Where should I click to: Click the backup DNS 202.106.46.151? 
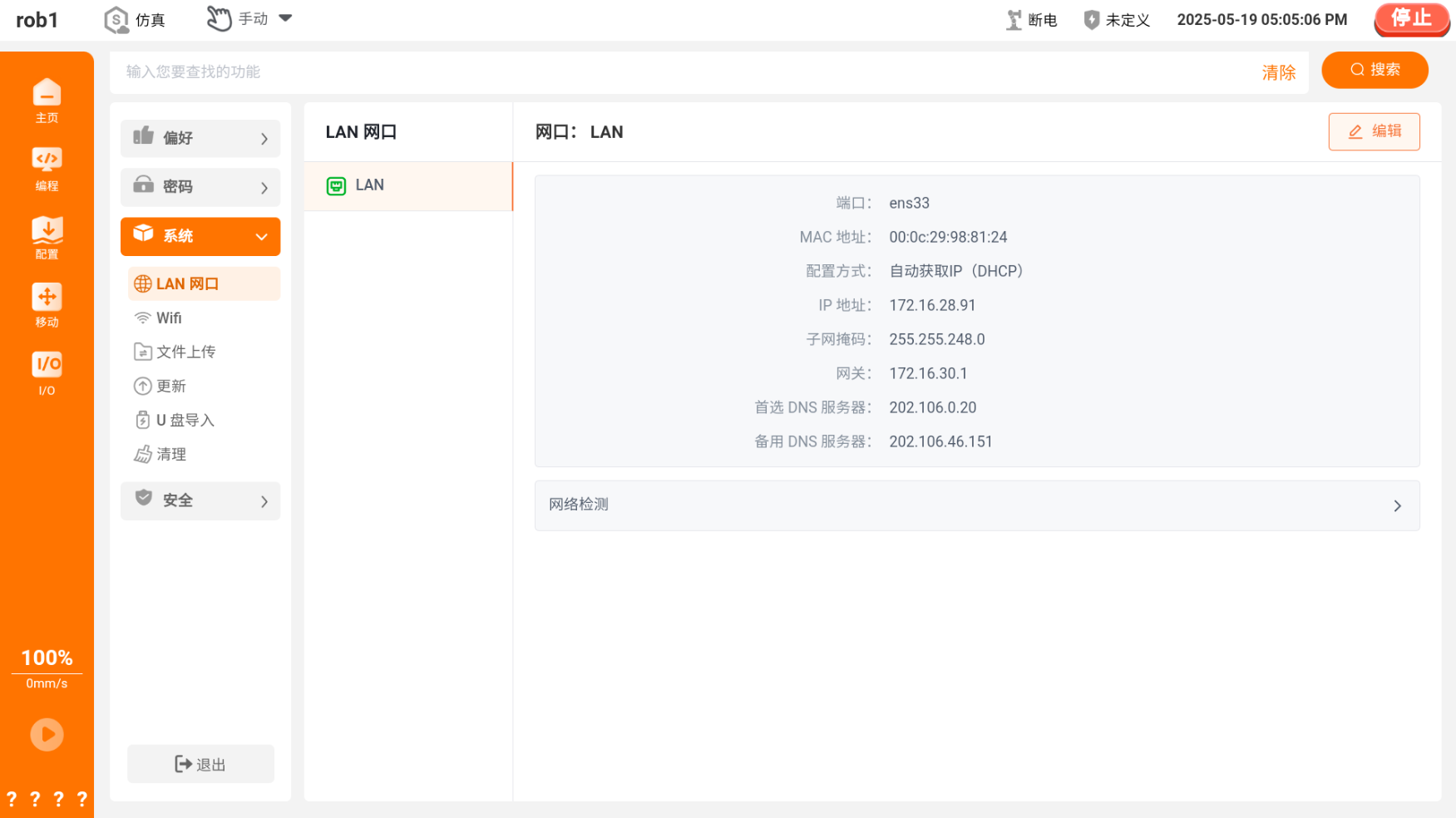pyautogui.click(x=940, y=441)
